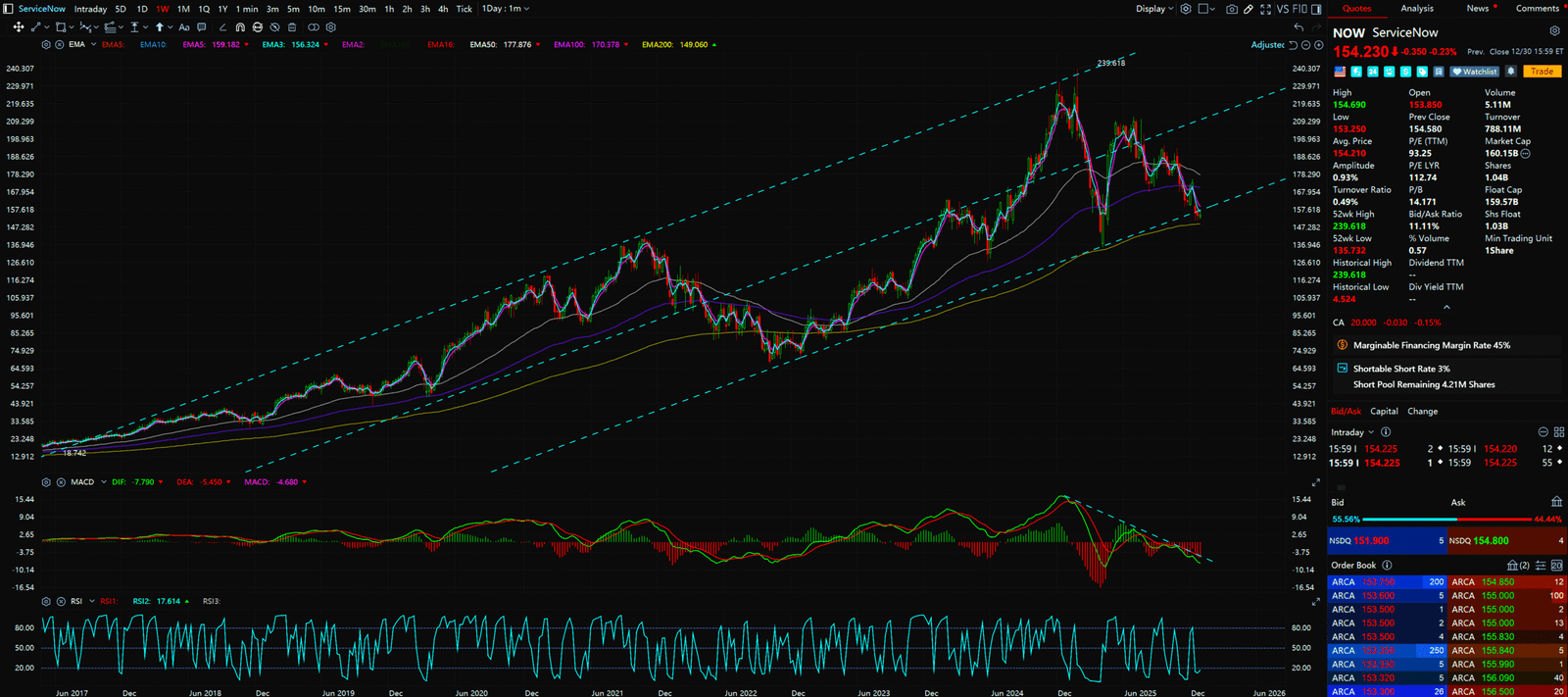1568x697 pixels.
Task: Select the Capital tab
Action: [1384, 412]
